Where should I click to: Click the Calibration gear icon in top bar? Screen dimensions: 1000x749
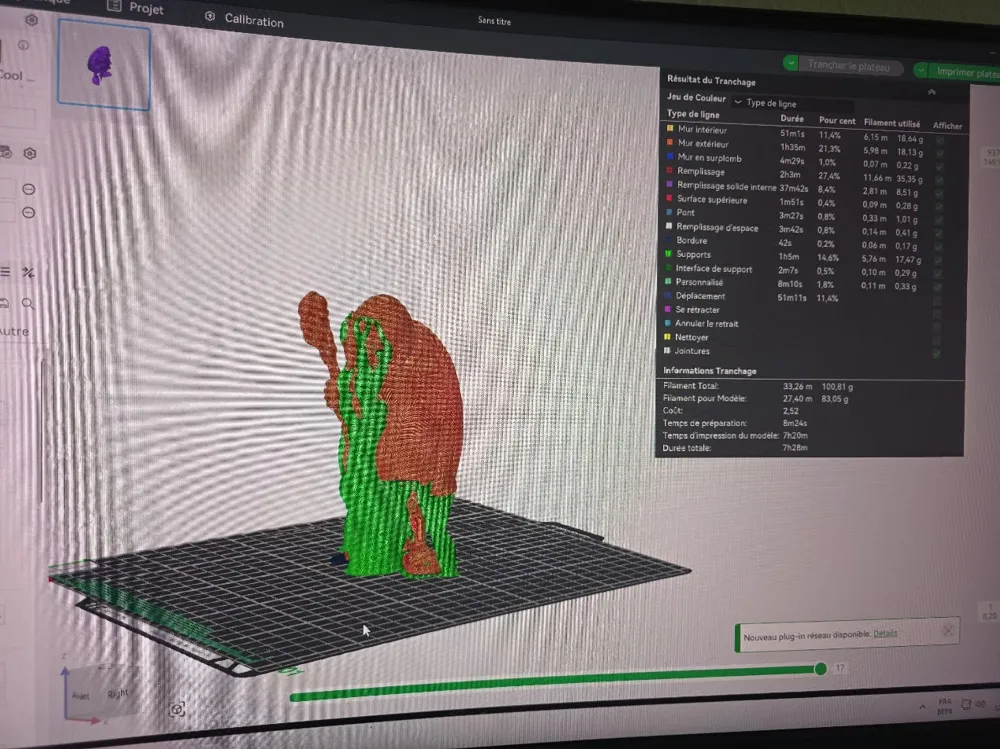point(210,16)
